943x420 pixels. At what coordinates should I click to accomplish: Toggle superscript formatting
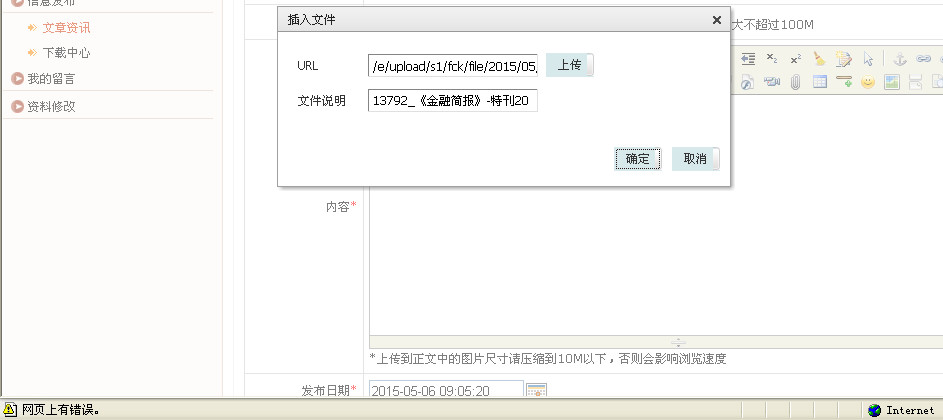click(x=795, y=59)
